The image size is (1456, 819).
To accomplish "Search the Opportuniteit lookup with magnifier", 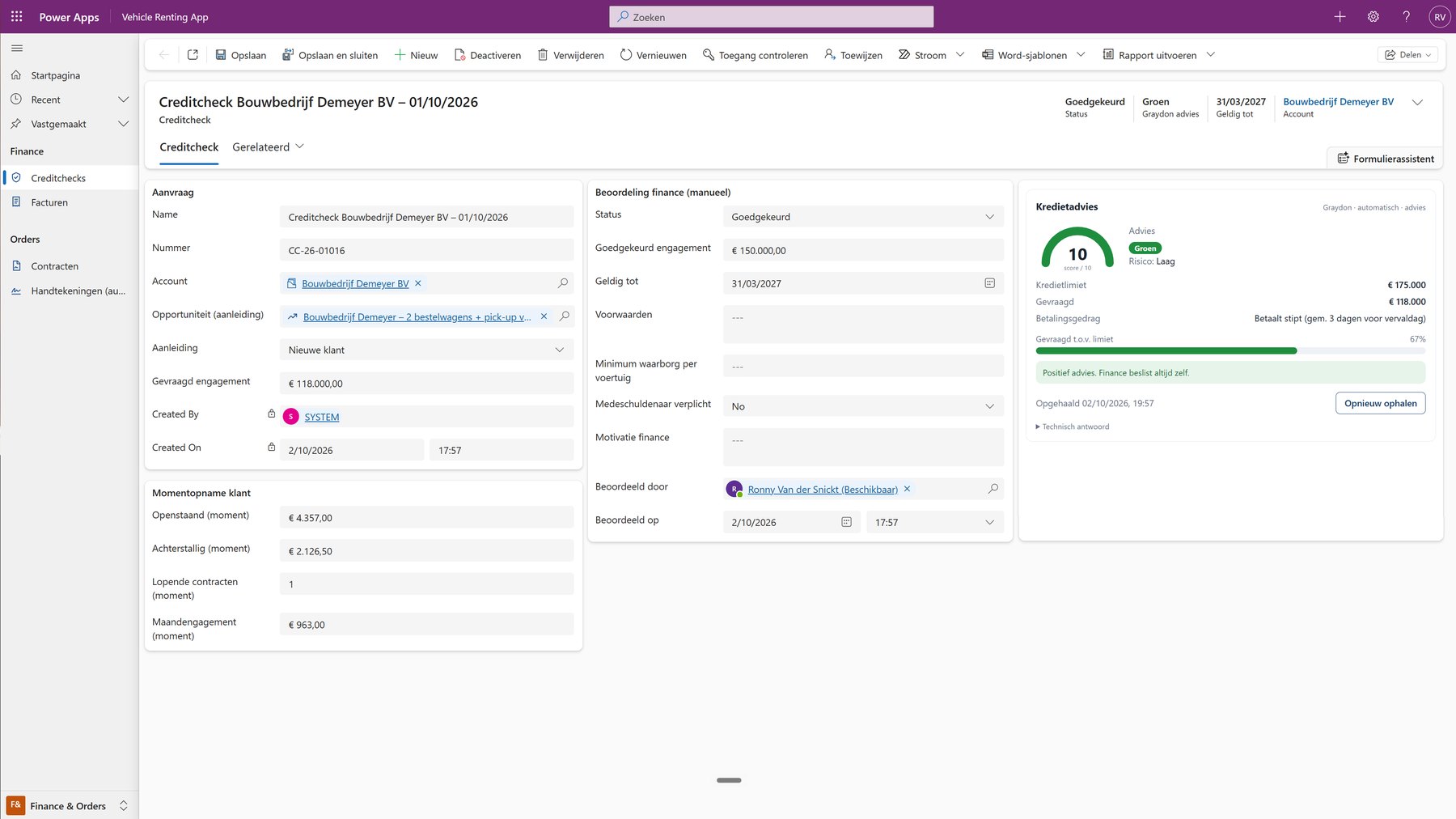I will tap(565, 316).
